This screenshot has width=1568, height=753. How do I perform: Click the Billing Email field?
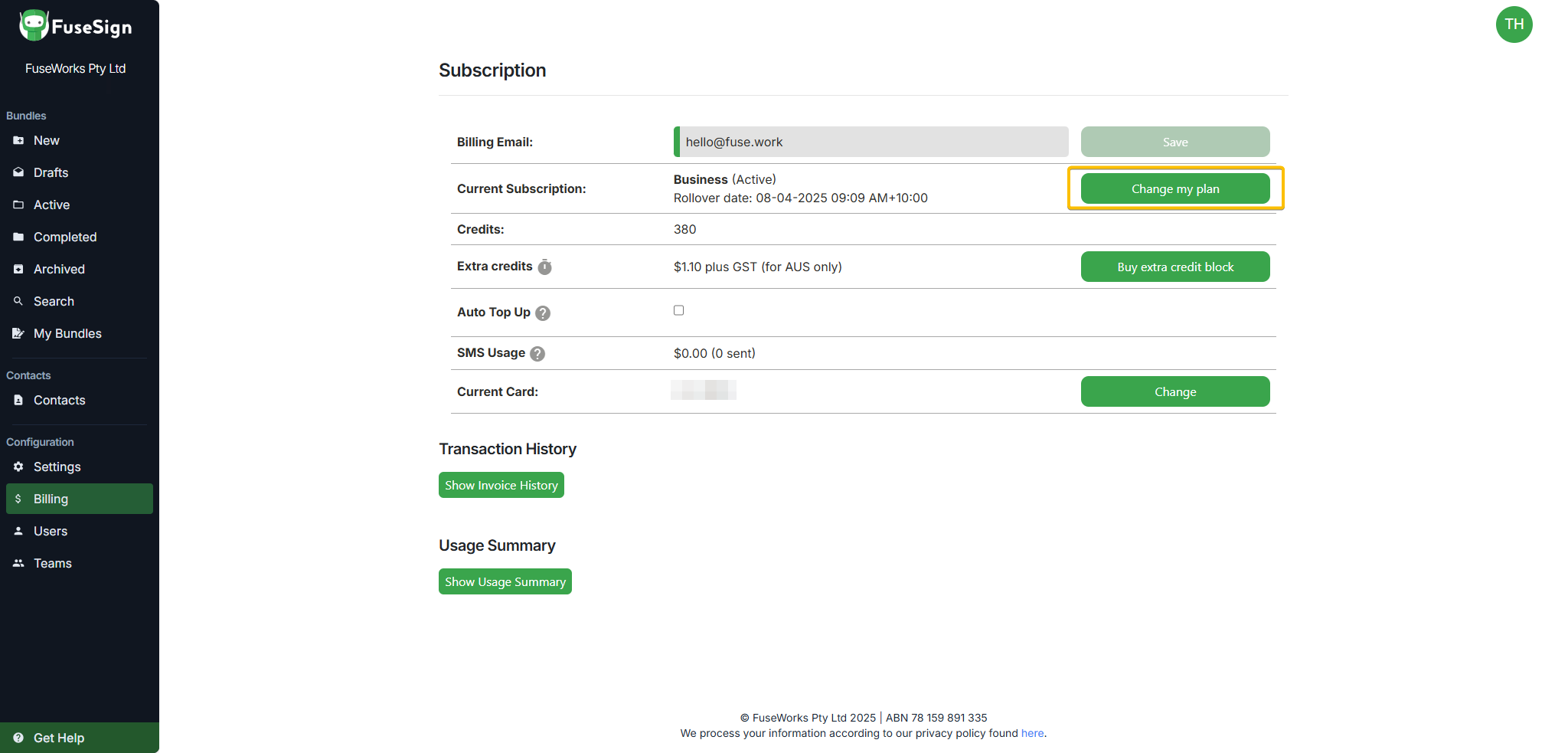(870, 142)
